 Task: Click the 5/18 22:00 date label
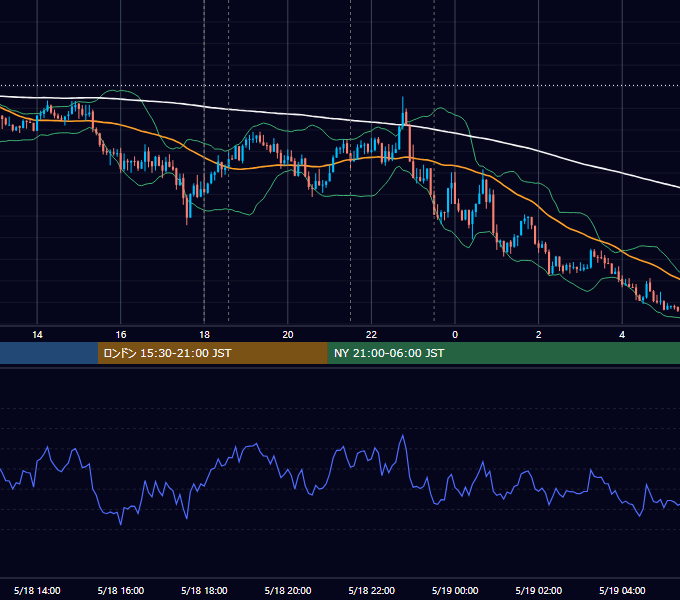click(372, 590)
